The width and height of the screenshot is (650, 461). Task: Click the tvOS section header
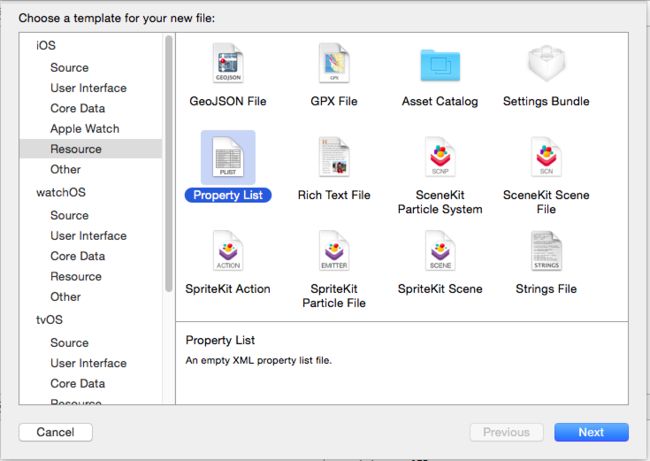pos(49,320)
